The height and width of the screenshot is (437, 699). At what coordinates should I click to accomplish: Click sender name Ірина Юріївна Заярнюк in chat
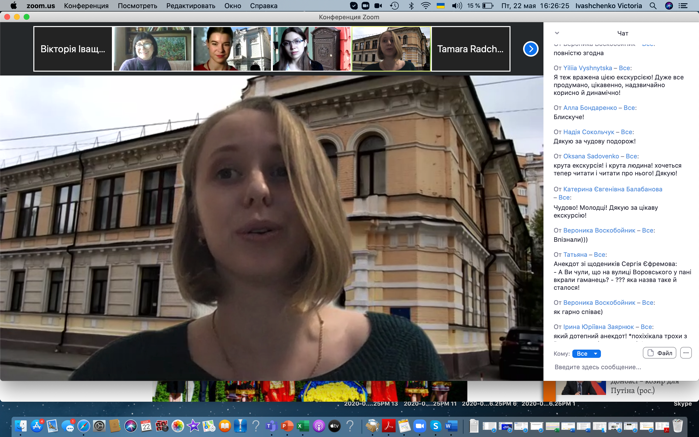[x=598, y=327]
